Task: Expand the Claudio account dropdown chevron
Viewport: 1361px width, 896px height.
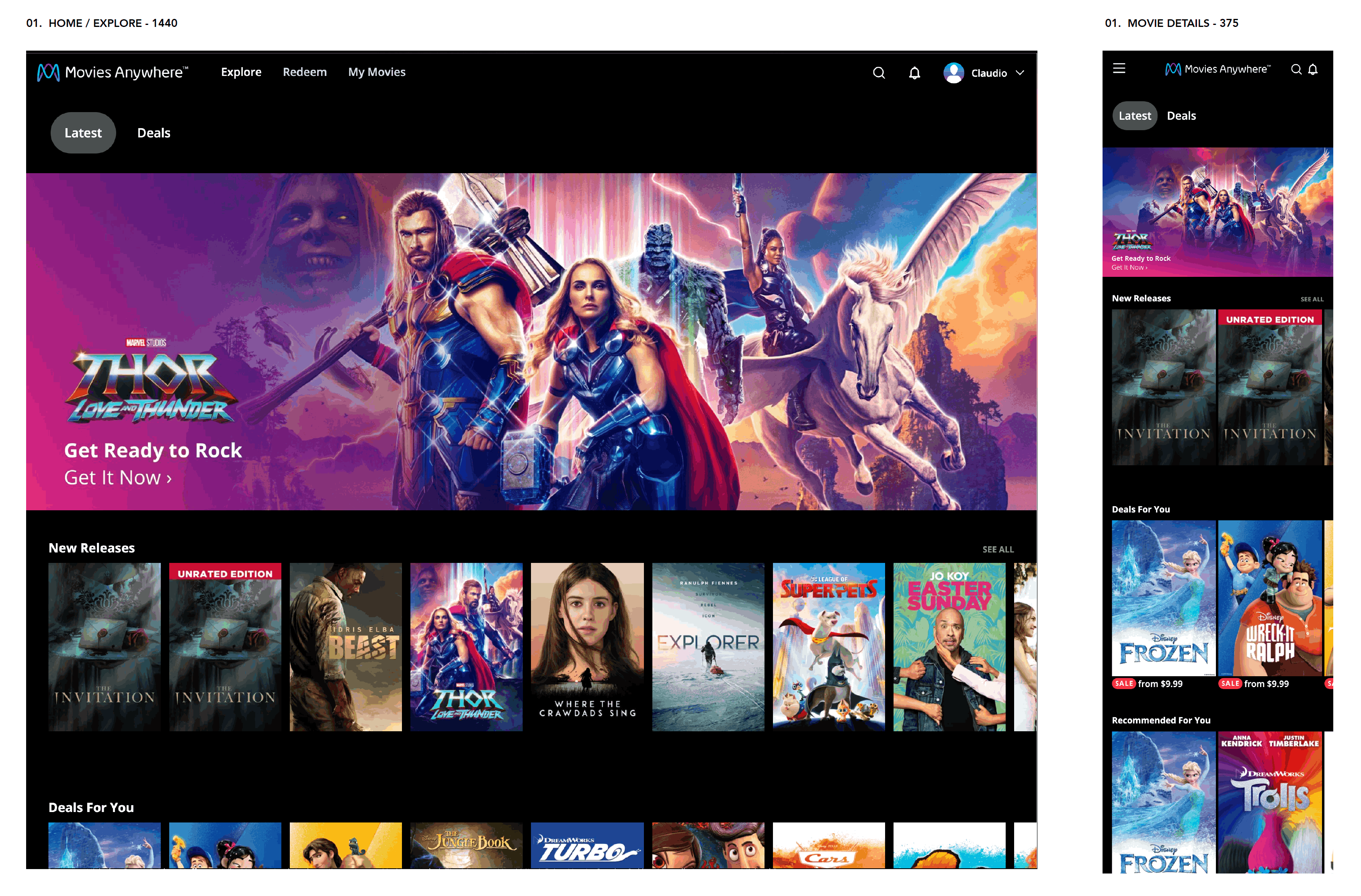Action: point(1020,73)
